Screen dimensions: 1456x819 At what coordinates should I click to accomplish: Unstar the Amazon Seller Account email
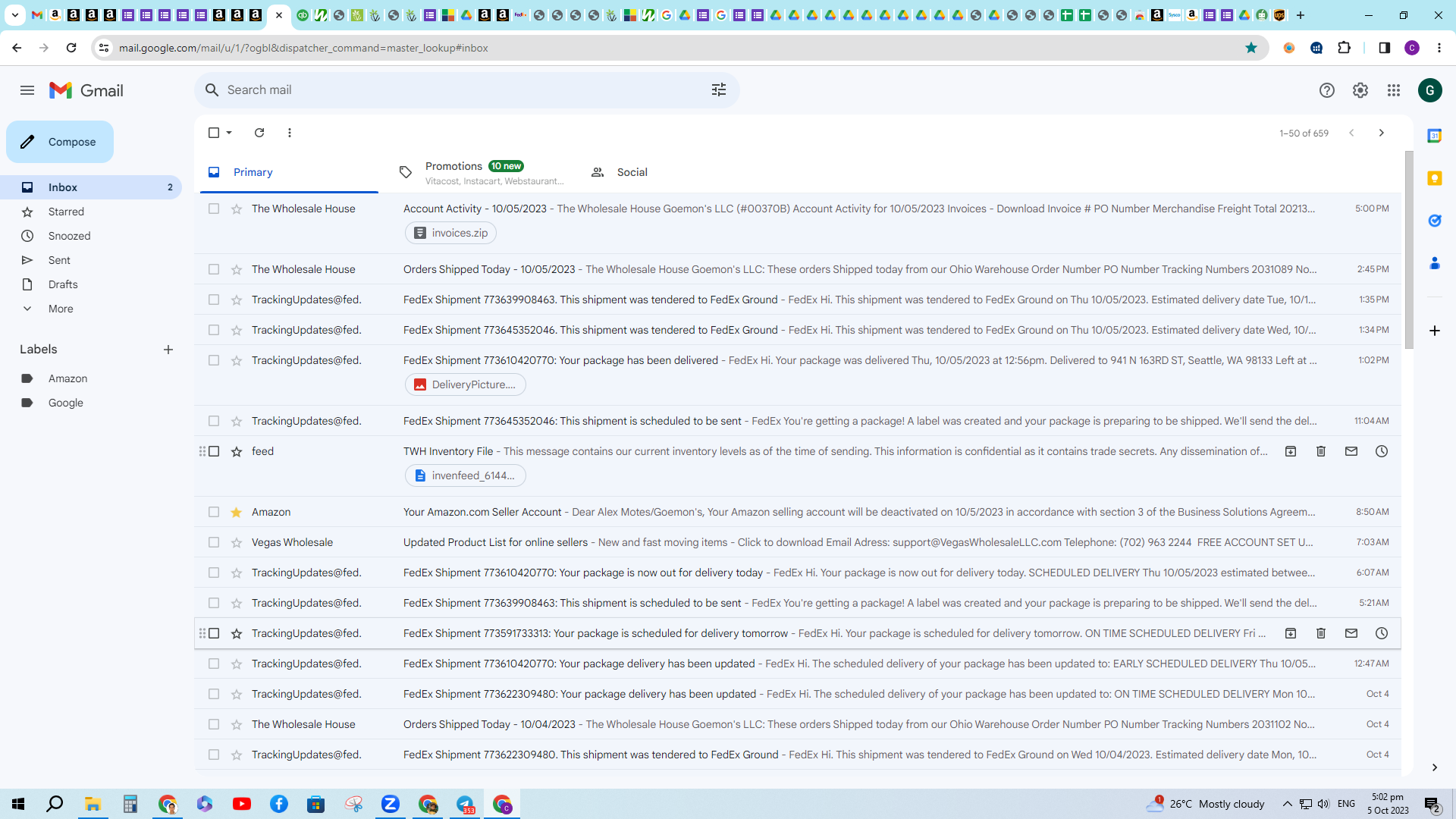point(237,512)
